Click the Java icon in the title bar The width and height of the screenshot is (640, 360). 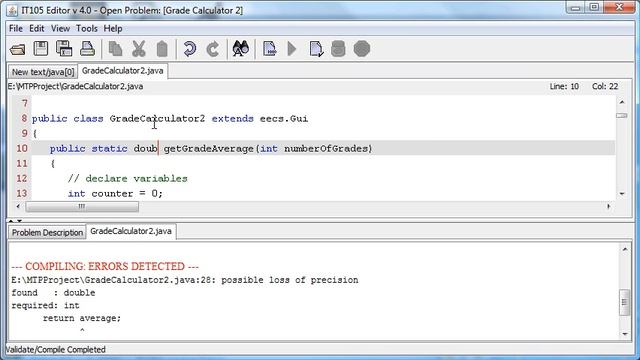coord(12,10)
